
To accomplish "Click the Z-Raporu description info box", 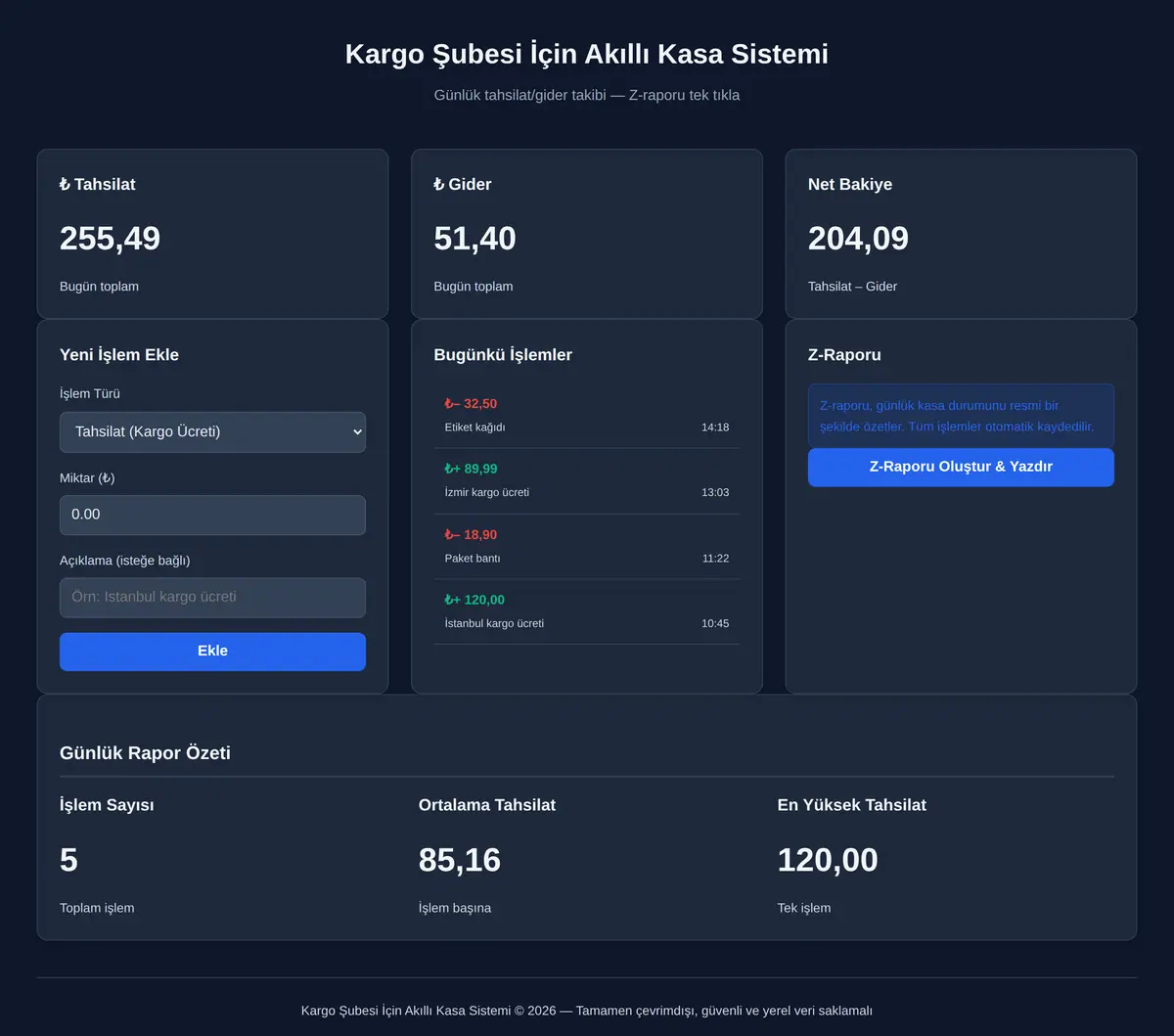I will 961,416.
